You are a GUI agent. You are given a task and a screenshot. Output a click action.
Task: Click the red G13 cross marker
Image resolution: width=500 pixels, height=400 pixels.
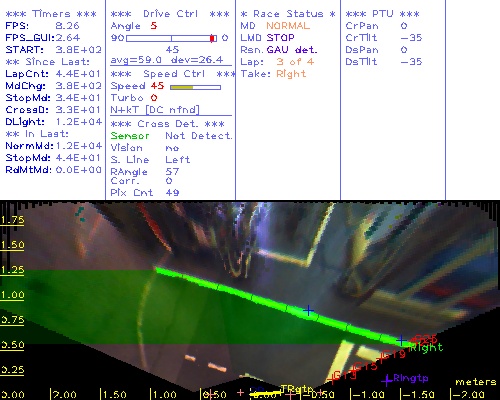tap(331, 379)
